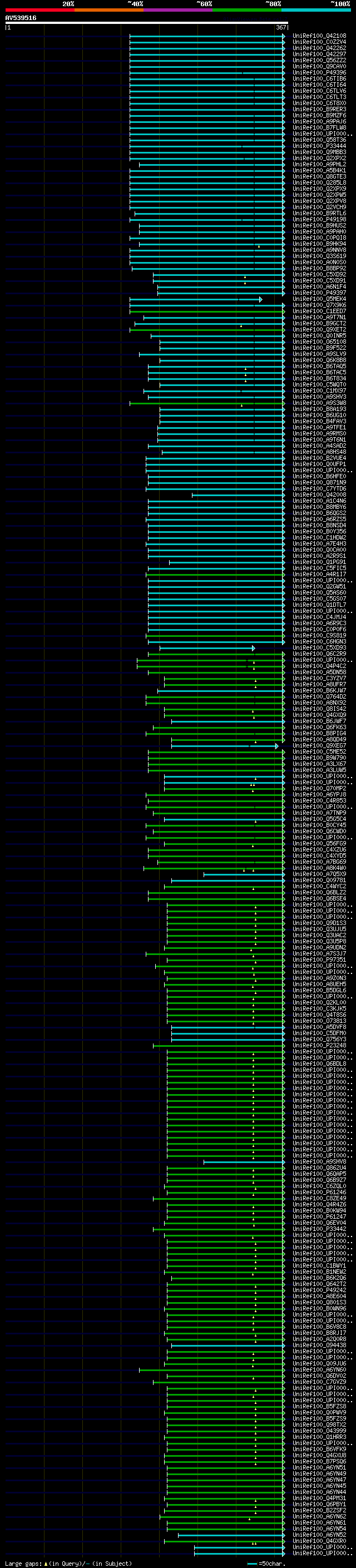Select the UniRef100_B9RER3 label
The height and width of the screenshot is (1568, 356).
(x=319, y=109)
